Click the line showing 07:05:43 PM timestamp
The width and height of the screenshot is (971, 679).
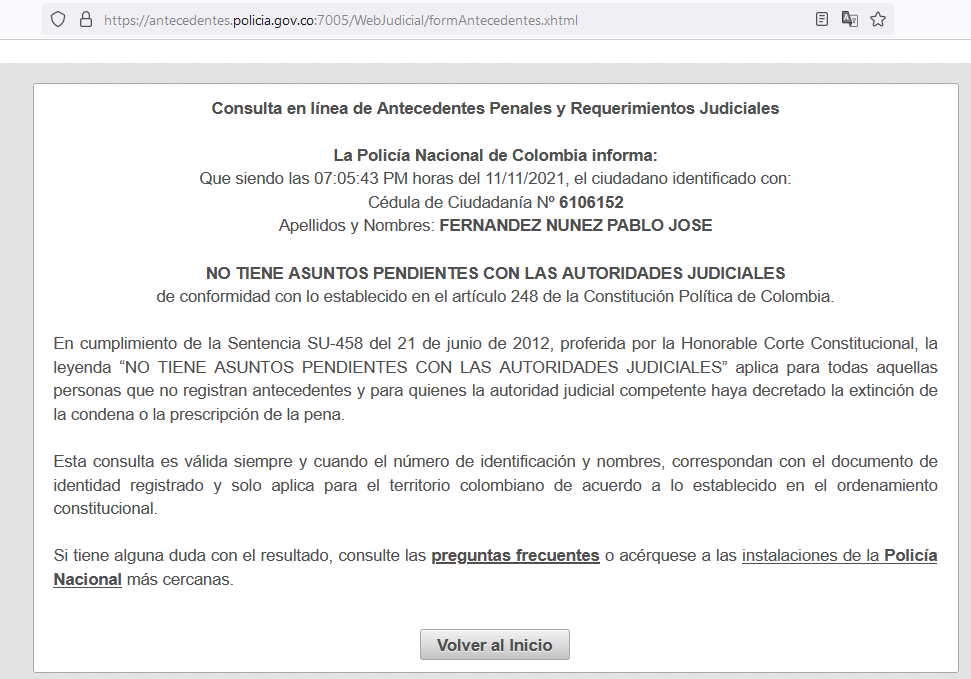pyautogui.click(x=495, y=179)
